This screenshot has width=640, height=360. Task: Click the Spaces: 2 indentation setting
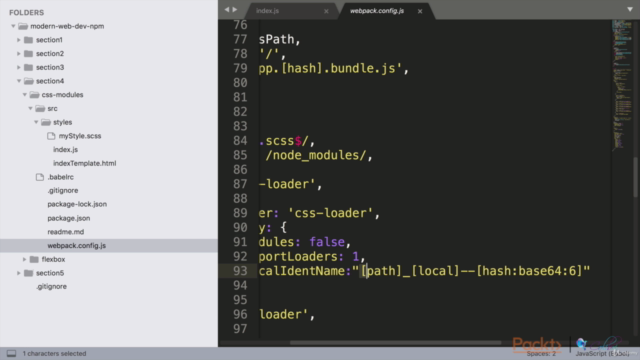click(x=541, y=353)
